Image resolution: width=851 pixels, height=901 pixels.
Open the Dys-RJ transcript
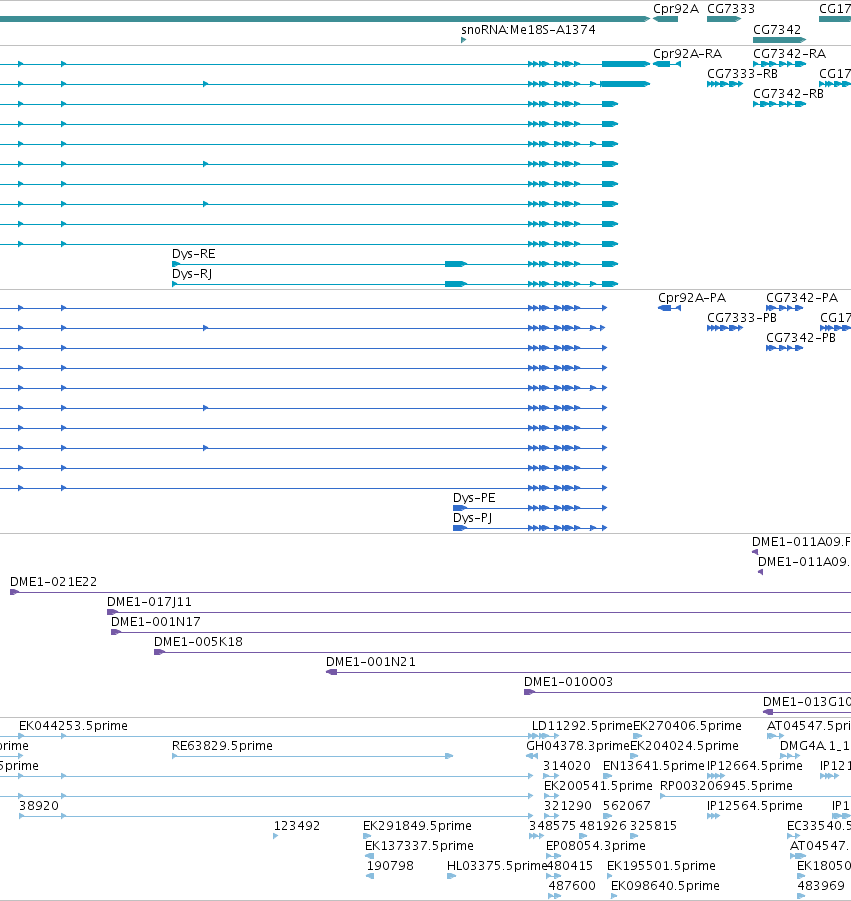click(192, 274)
